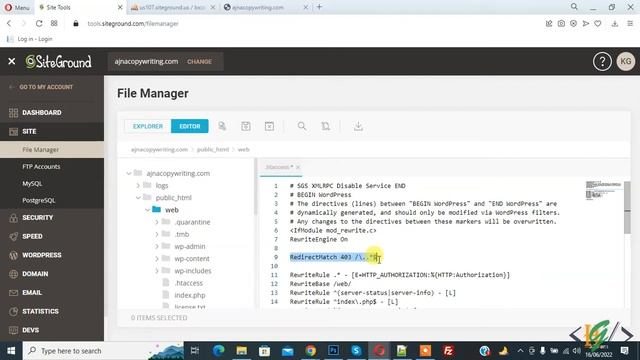Open the help question mark icon
The width and height of the screenshot is (640, 360).
pyautogui.click(x=602, y=62)
